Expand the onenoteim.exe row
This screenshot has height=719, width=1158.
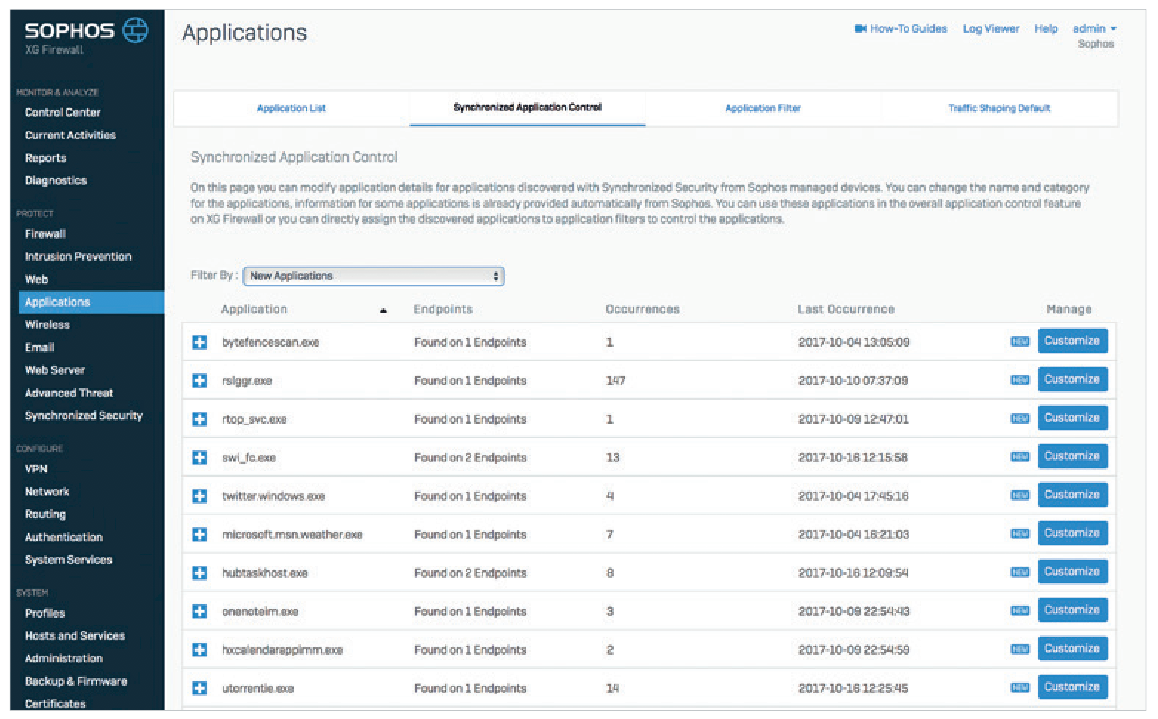(x=199, y=611)
